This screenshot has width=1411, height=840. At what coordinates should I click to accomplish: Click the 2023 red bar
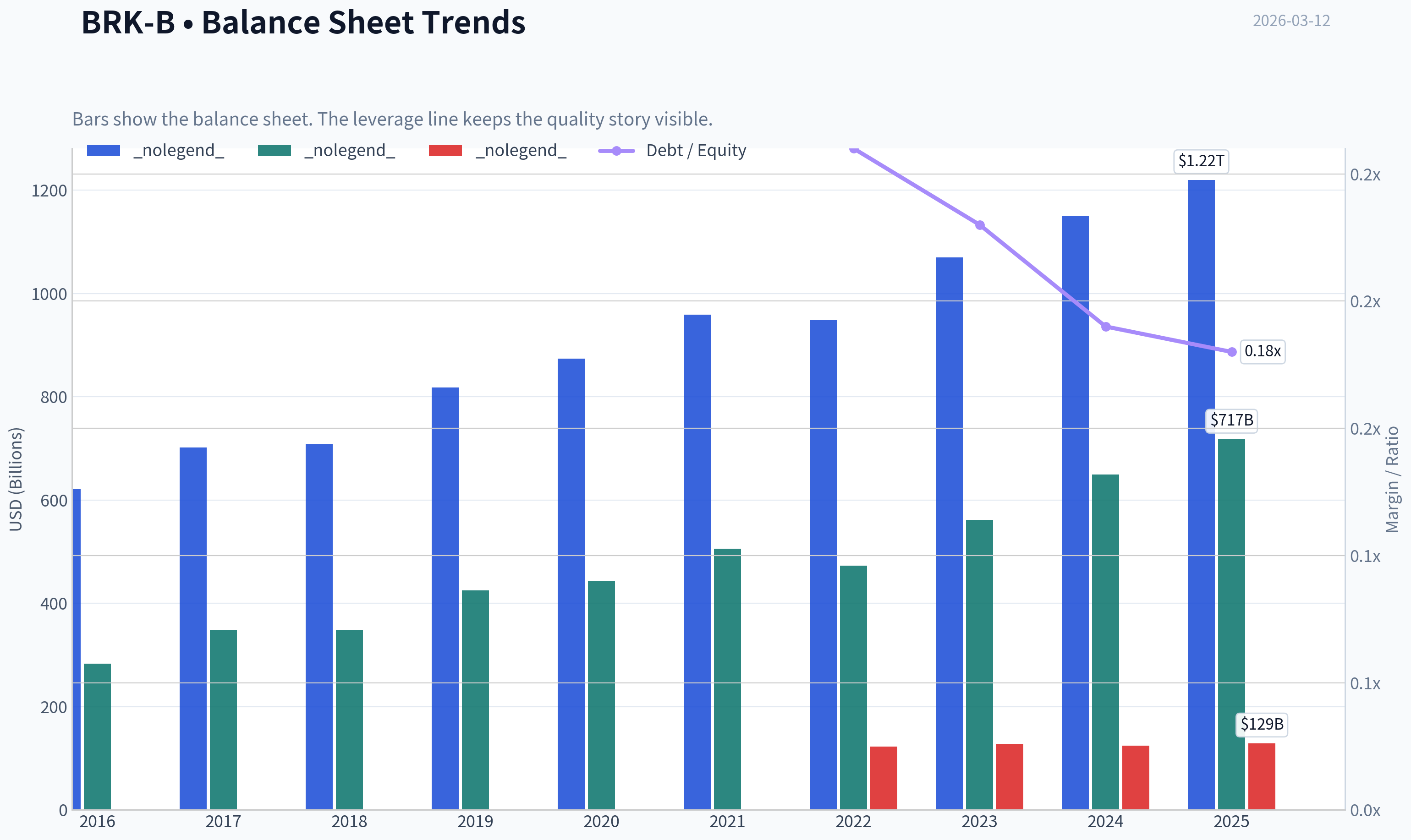(x=1010, y=777)
